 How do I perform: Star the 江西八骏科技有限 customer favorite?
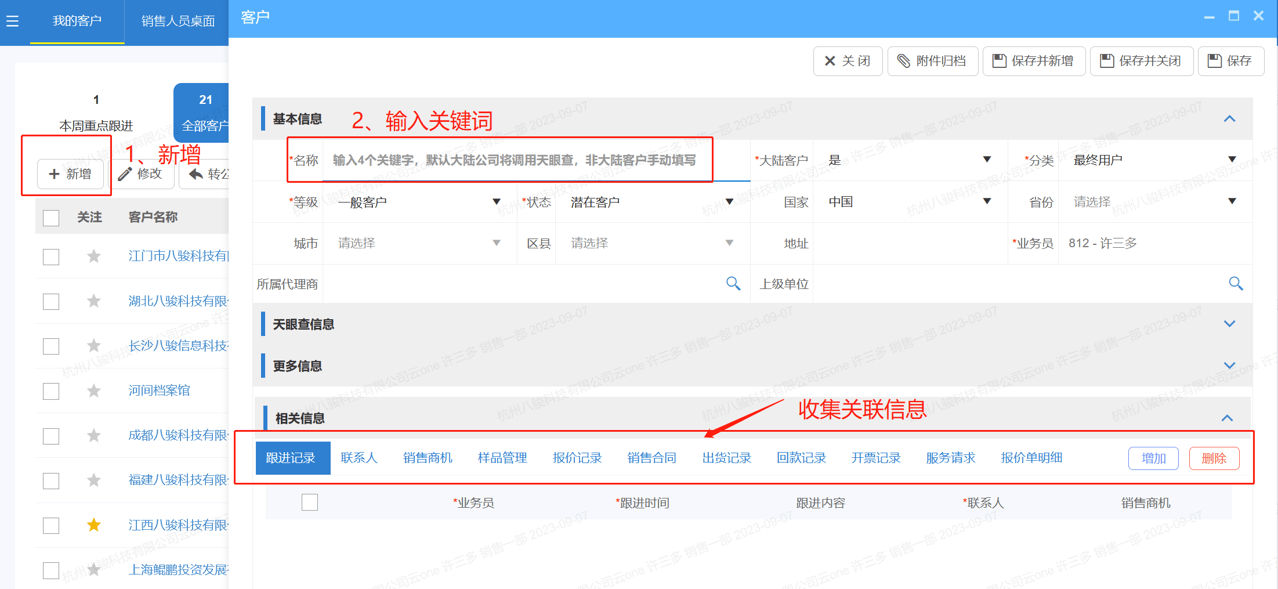point(93,524)
